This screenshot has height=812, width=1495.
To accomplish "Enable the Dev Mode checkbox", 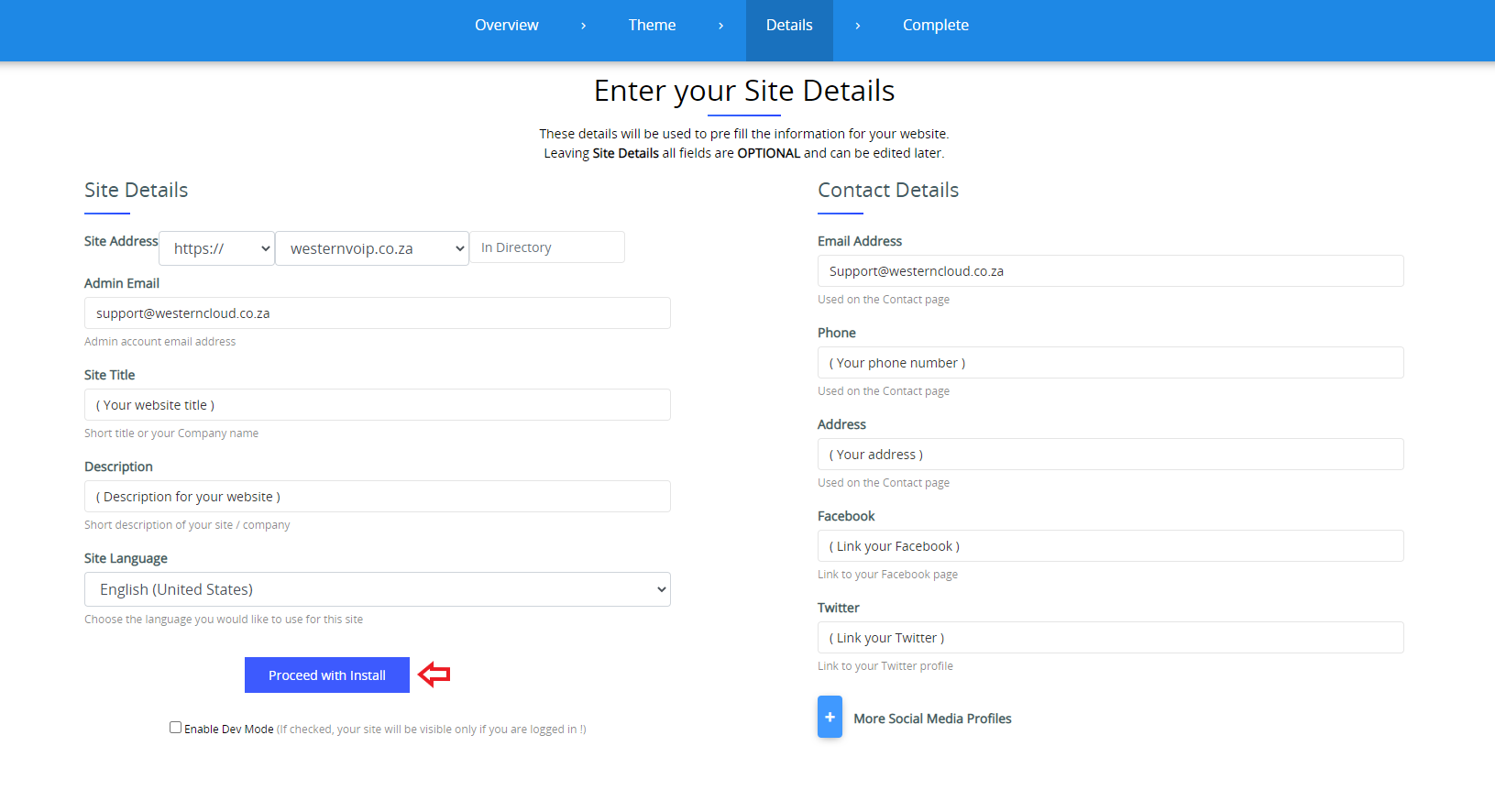I will [175, 728].
